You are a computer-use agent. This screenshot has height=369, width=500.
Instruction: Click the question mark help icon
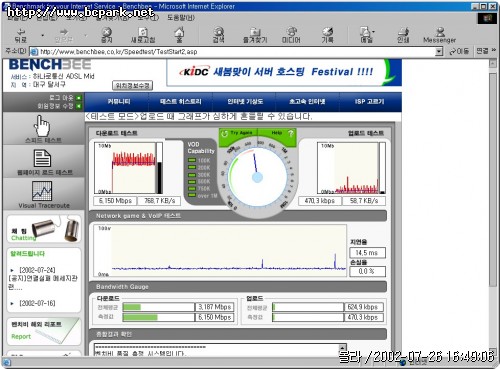coord(291,133)
